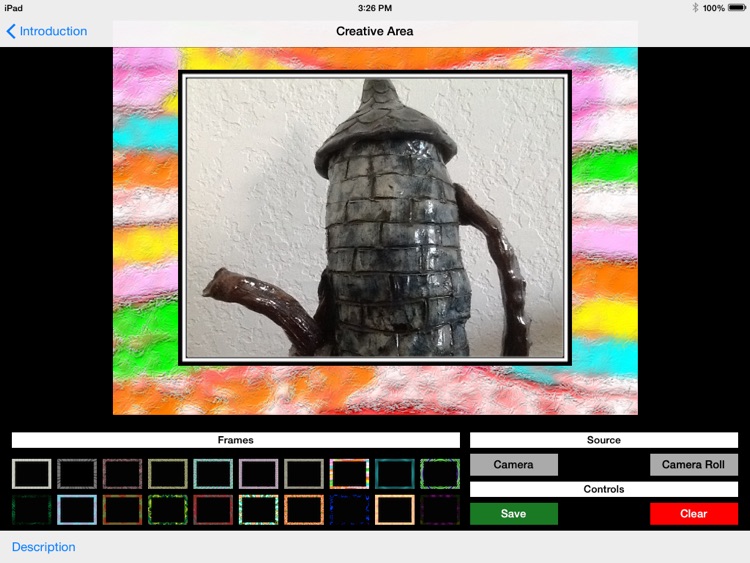Open the Camera Roll source
The height and width of the screenshot is (563, 750).
pos(694,464)
